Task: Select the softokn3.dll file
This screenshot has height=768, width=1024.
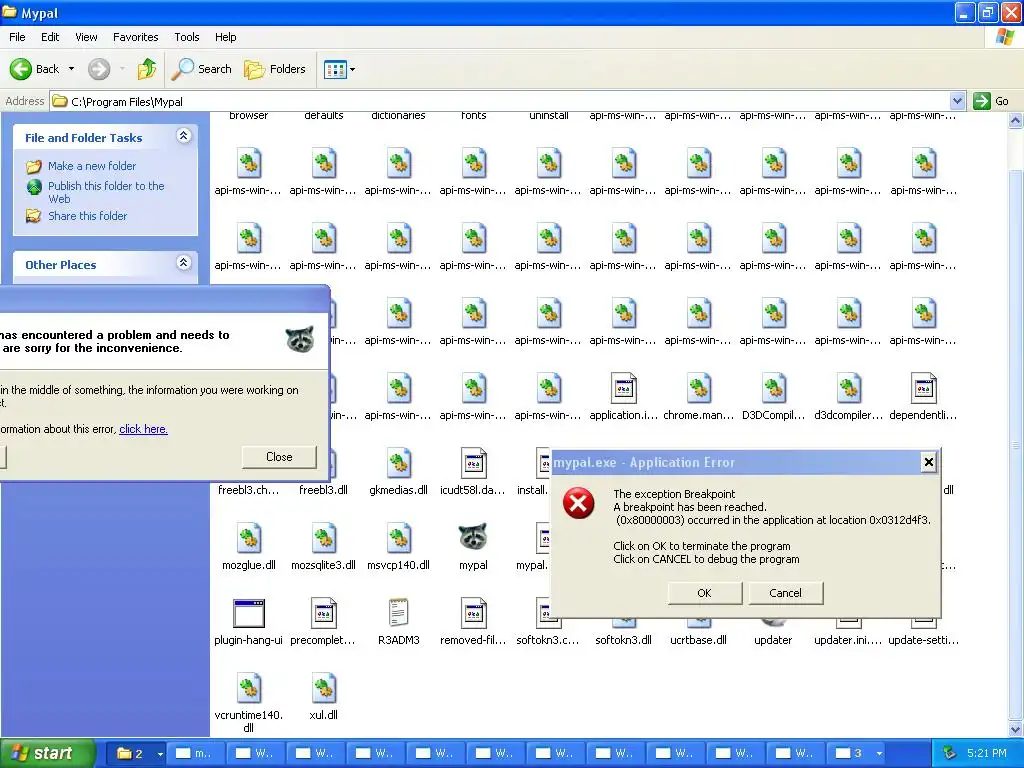Action: (x=624, y=640)
